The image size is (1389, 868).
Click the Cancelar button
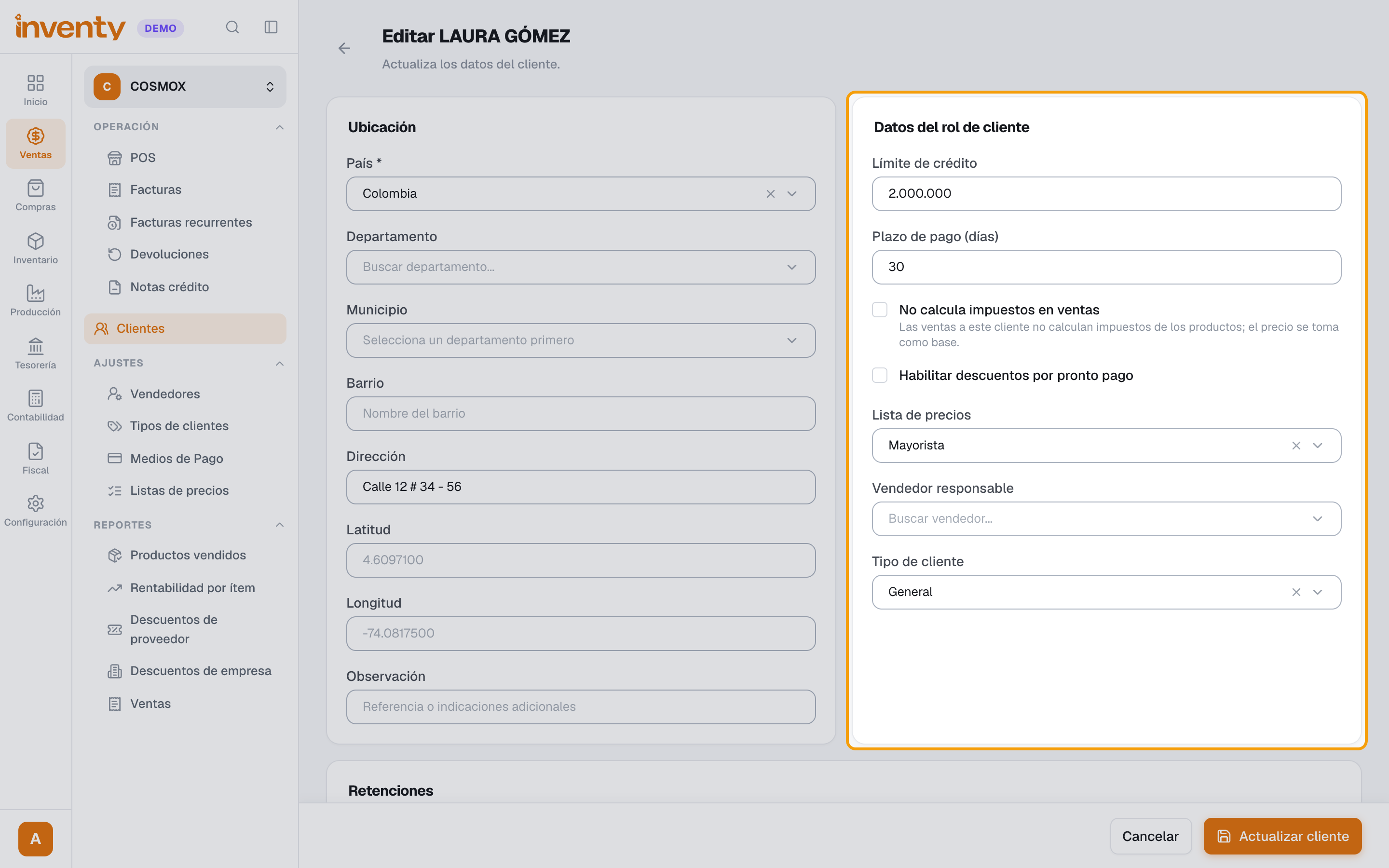pyautogui.click(x=1150, y=837)
